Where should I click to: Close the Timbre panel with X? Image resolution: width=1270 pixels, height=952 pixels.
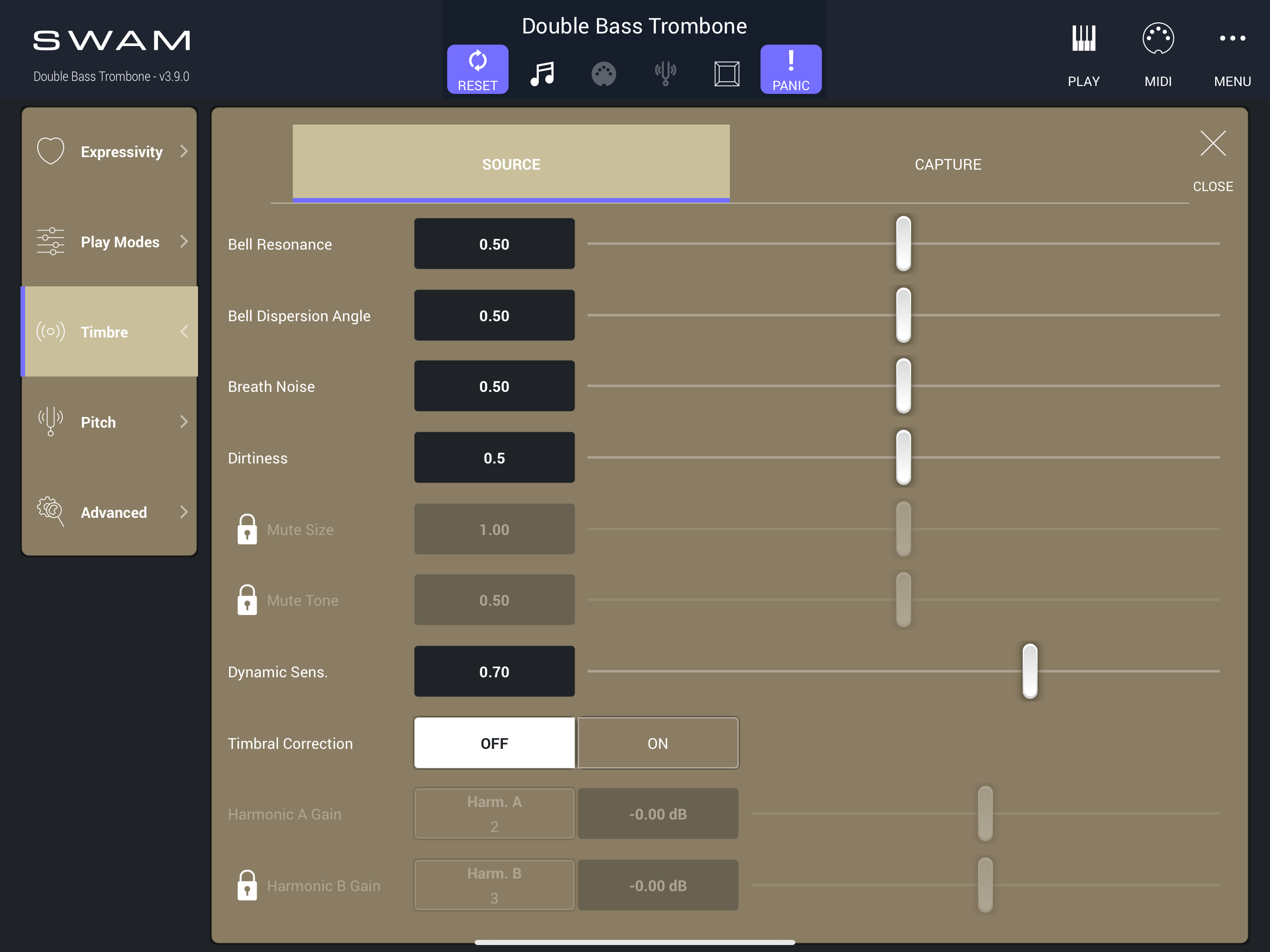1212,143
